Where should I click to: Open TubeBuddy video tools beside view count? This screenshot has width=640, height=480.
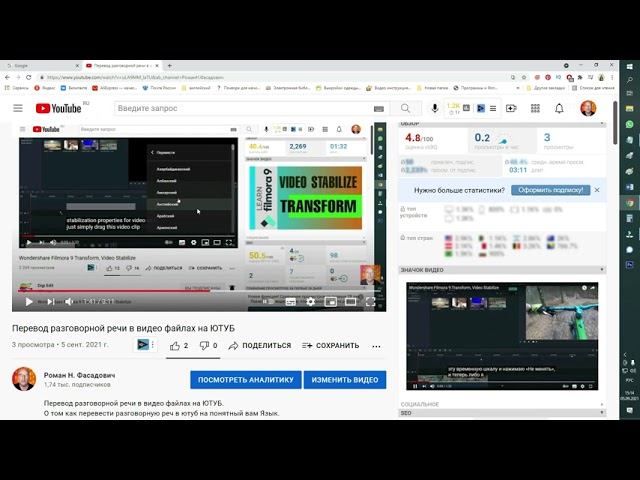pos(145,345)
